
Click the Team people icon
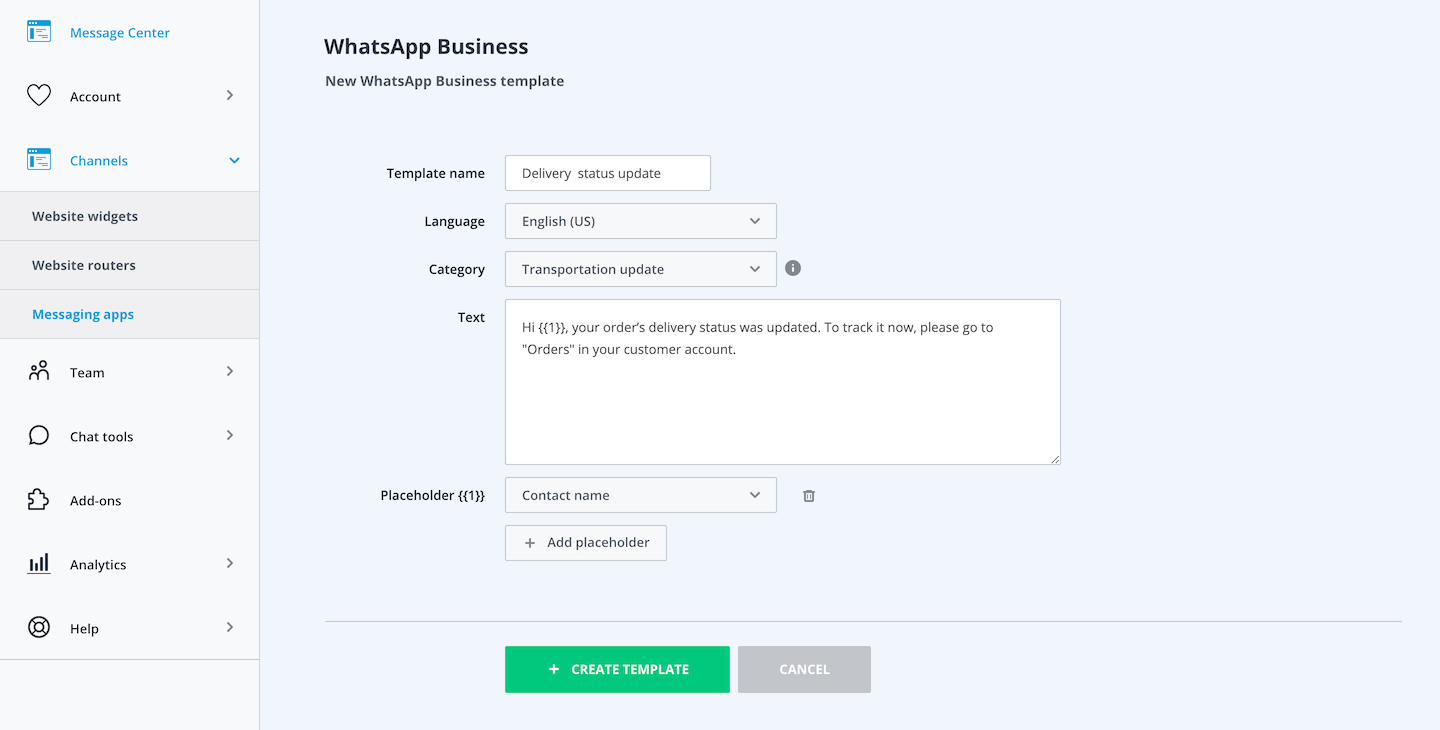pos(39,372)
